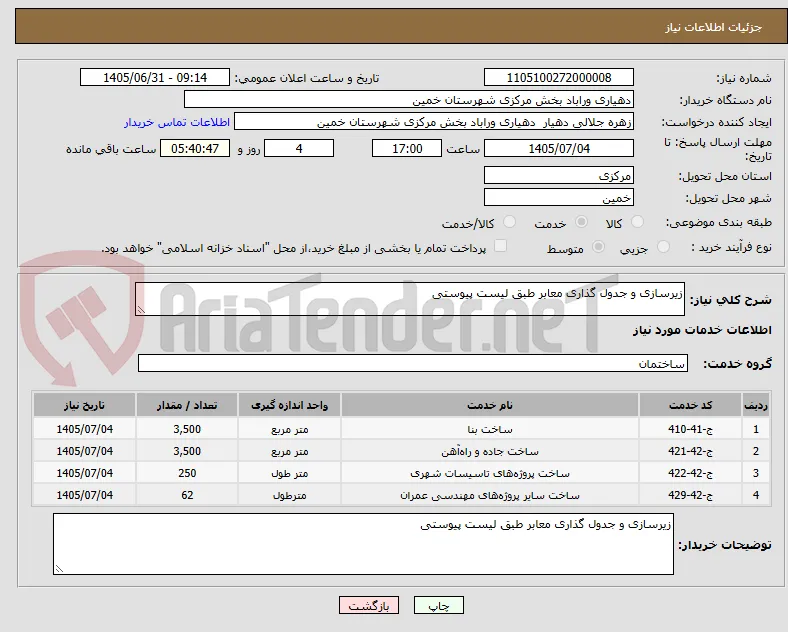Image resolution: width=788 pixels, height=632 pixels.
Task: Toggle the اسناد خزانه اسلامی payment checkbox
Action: [x=501, y=246]
